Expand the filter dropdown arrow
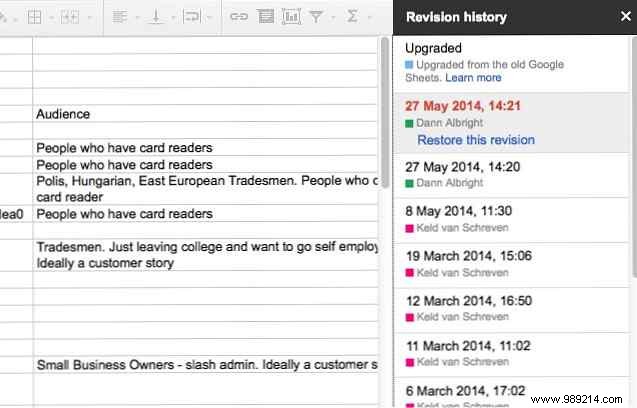This screenshot has height=408, width=637. point(333,18)
